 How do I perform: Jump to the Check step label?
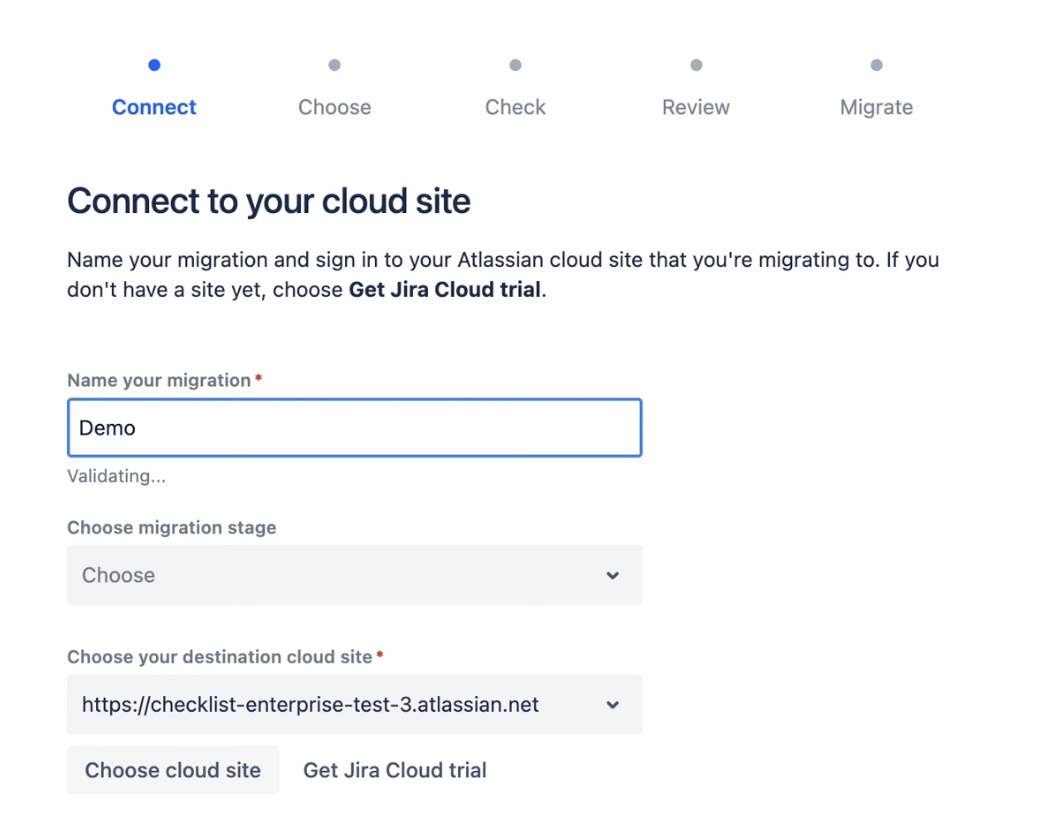pyautogui.click(x=515, y=107)
